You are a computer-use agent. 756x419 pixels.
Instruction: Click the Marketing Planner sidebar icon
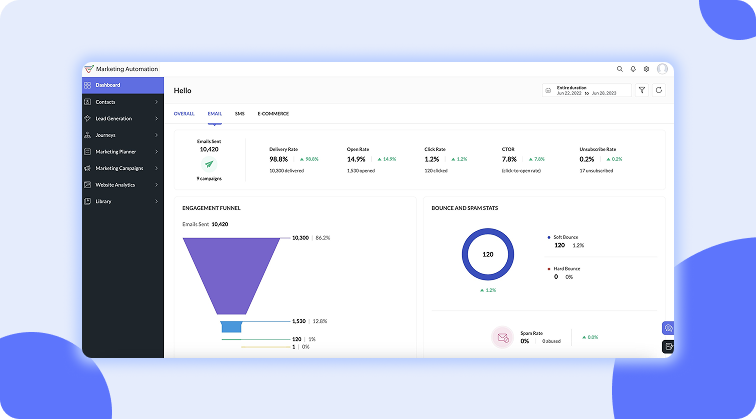point(87,151)
